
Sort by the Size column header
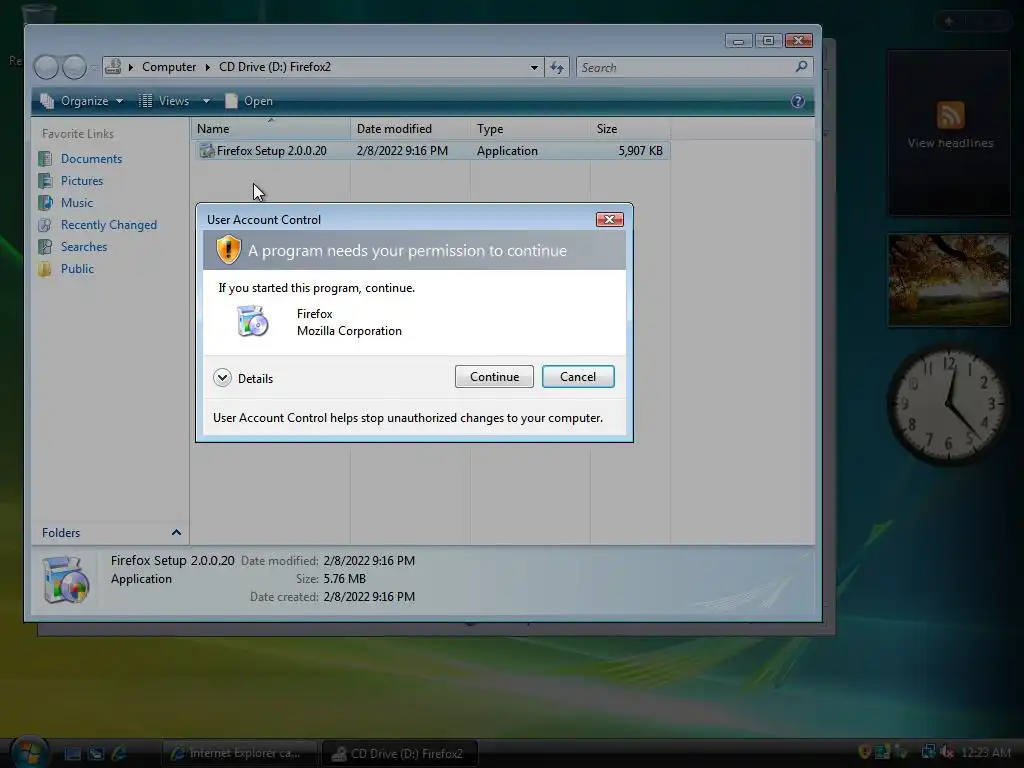click(630, 129)
